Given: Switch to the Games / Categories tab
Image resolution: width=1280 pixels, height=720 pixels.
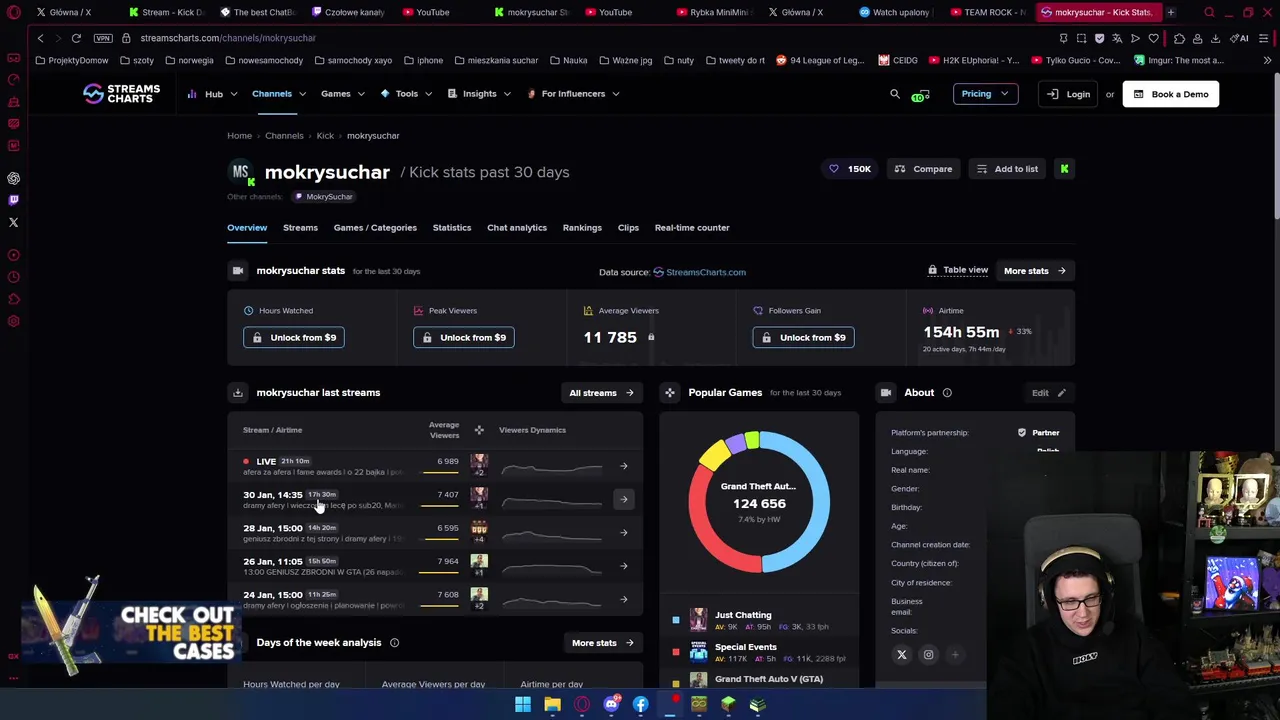Looking at the screenshot, I should (375, 228).
